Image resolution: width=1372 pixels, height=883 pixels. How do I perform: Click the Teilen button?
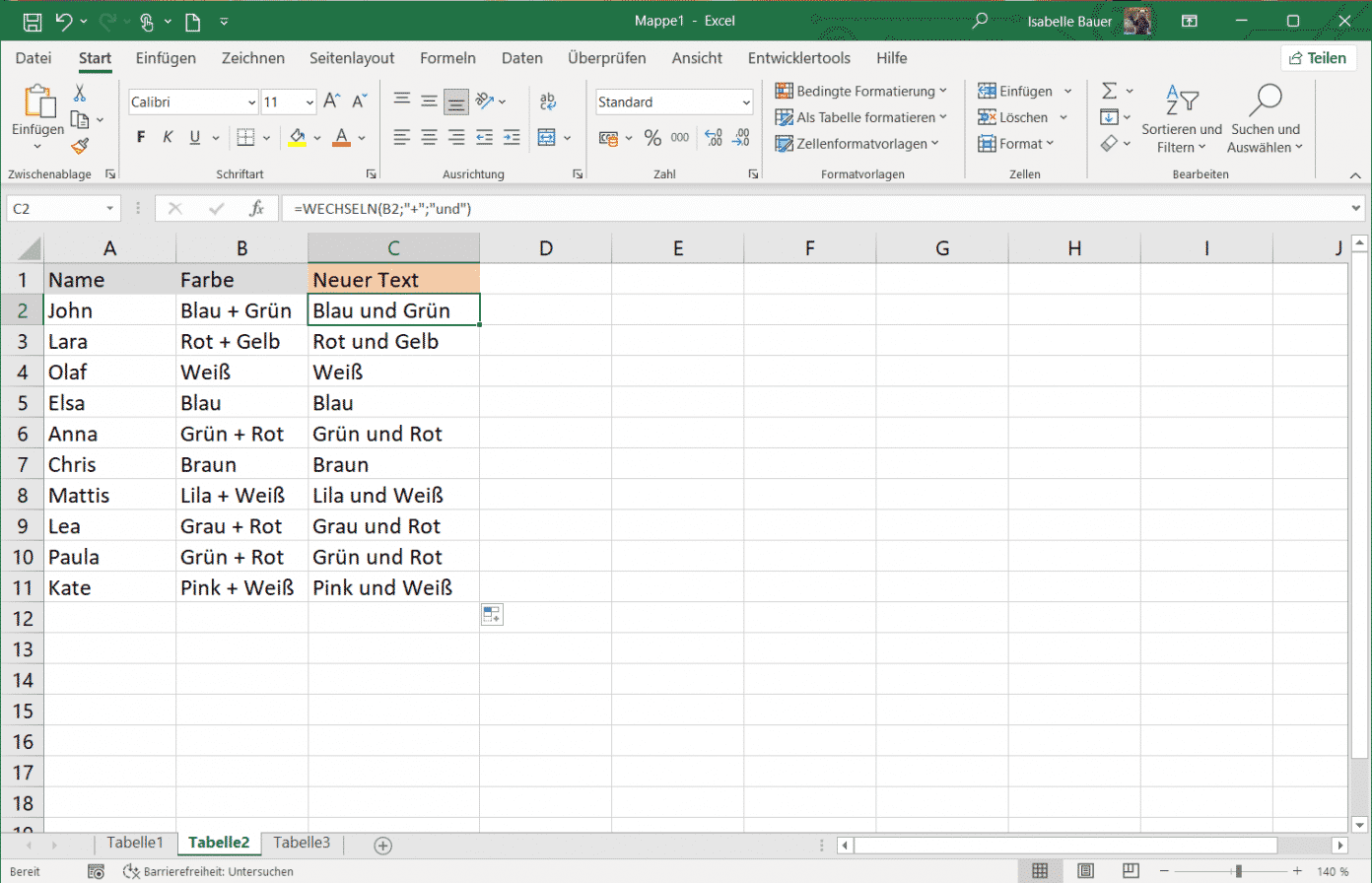coord(1318,57)
